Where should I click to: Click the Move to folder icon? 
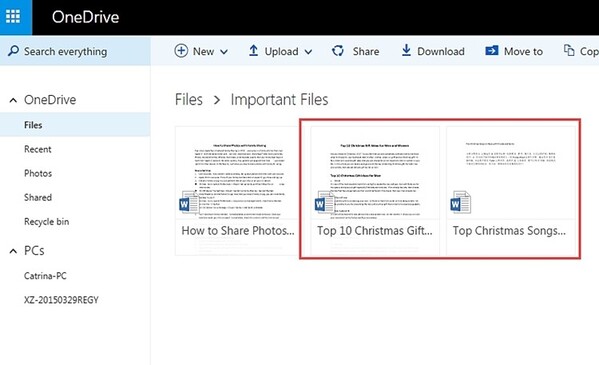pyautogui.click(x=492, y=50)
